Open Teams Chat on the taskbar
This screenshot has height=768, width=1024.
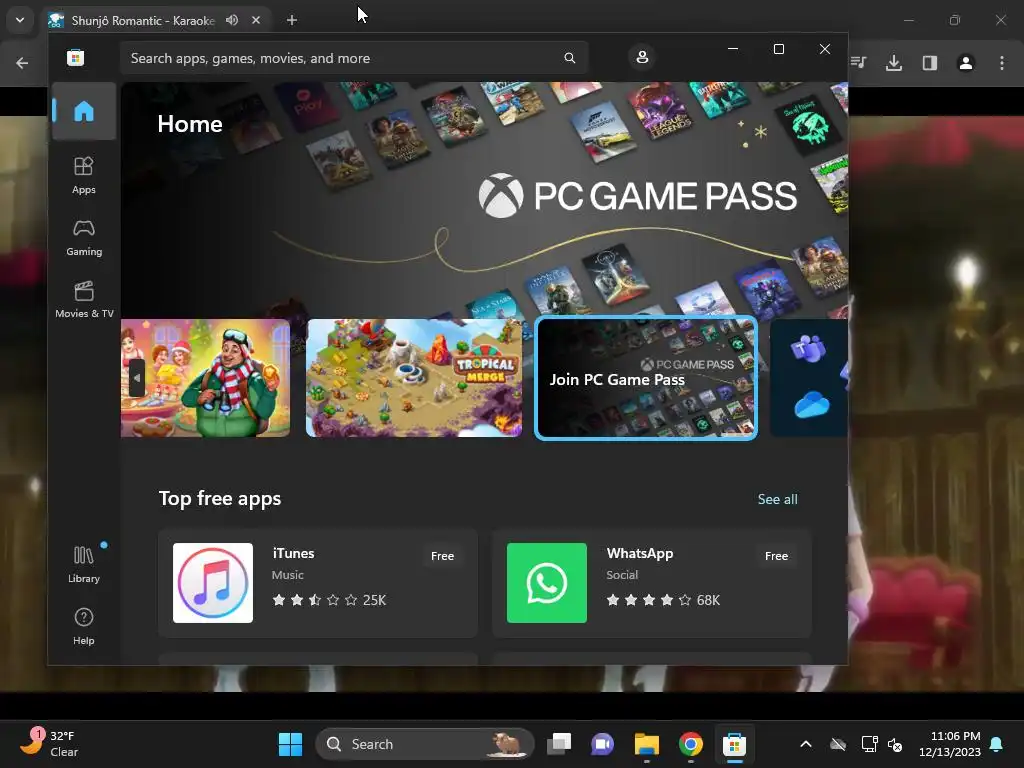[603, 744]
